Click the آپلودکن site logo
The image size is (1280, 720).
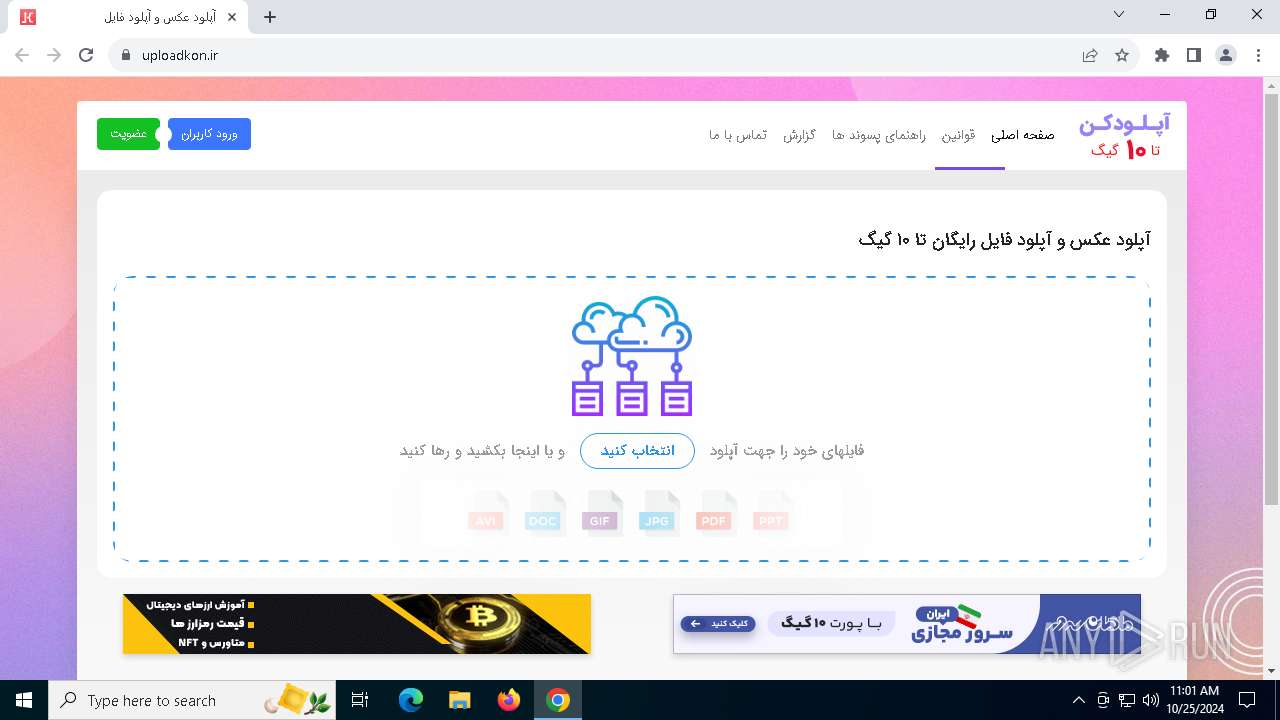[x=1125, y=136]
